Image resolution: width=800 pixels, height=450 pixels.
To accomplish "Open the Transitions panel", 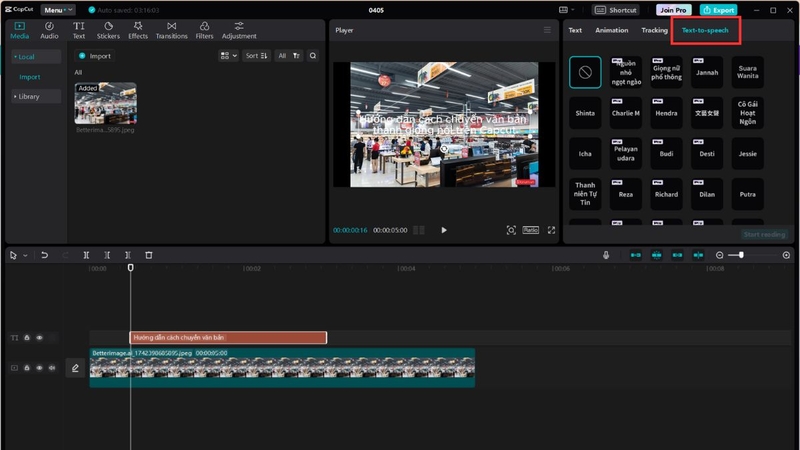I will (171, 30).
